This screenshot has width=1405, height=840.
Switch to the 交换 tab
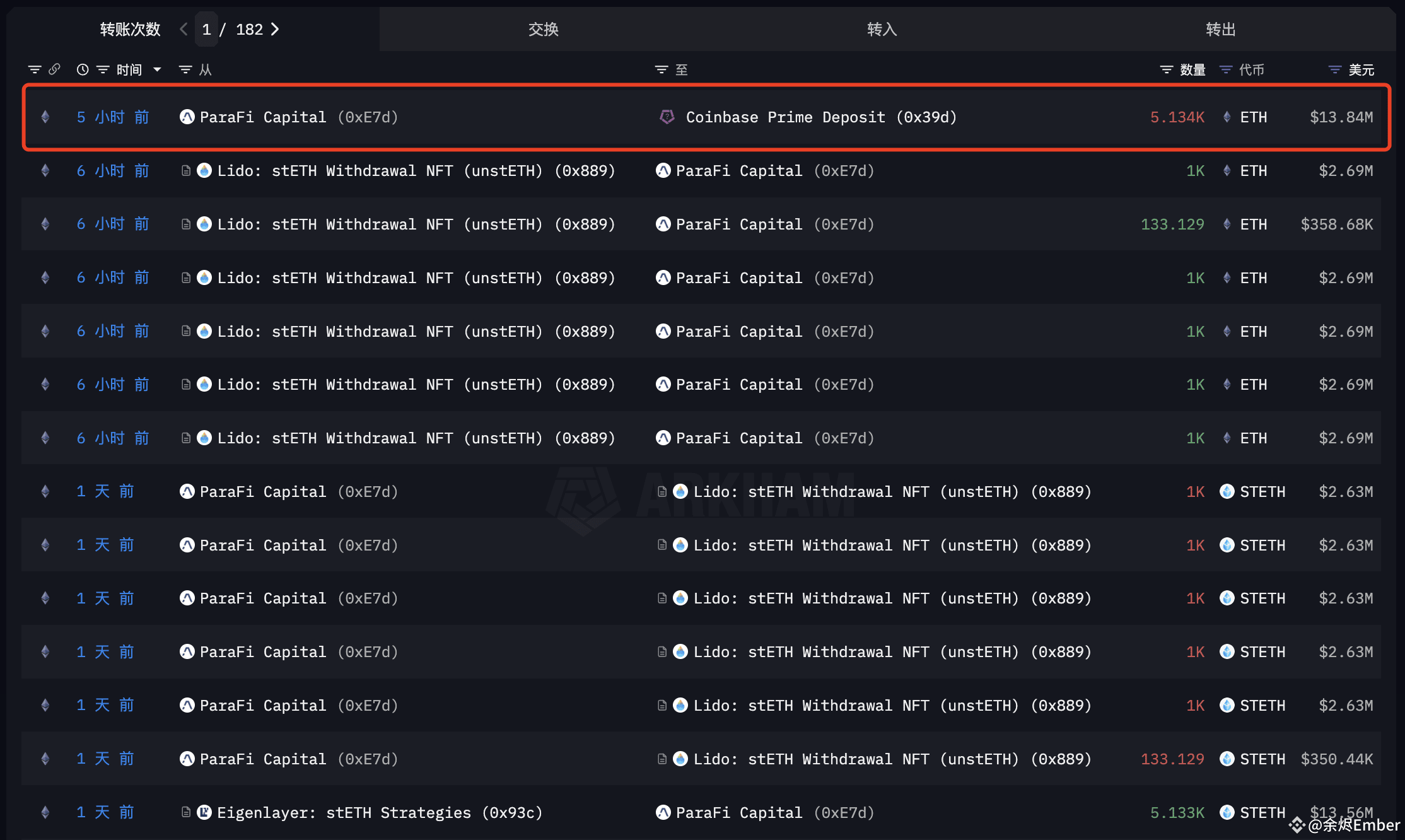coord(543,29)
